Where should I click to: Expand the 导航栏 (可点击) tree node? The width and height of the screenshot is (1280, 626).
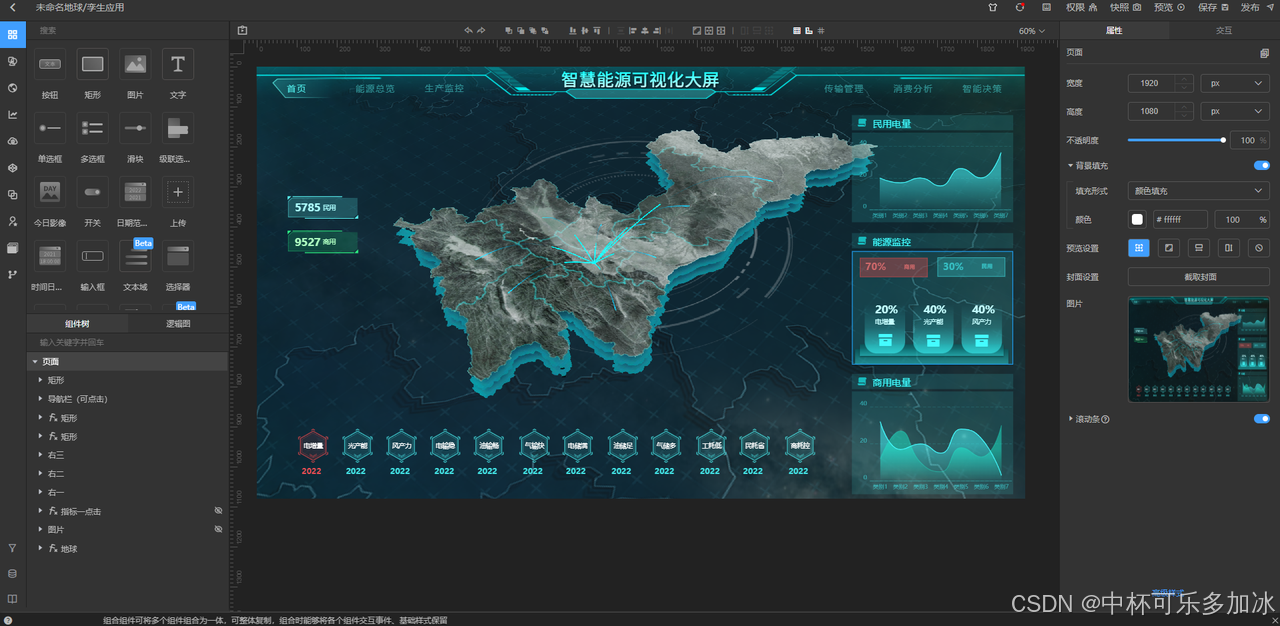[x=40, y=399]
